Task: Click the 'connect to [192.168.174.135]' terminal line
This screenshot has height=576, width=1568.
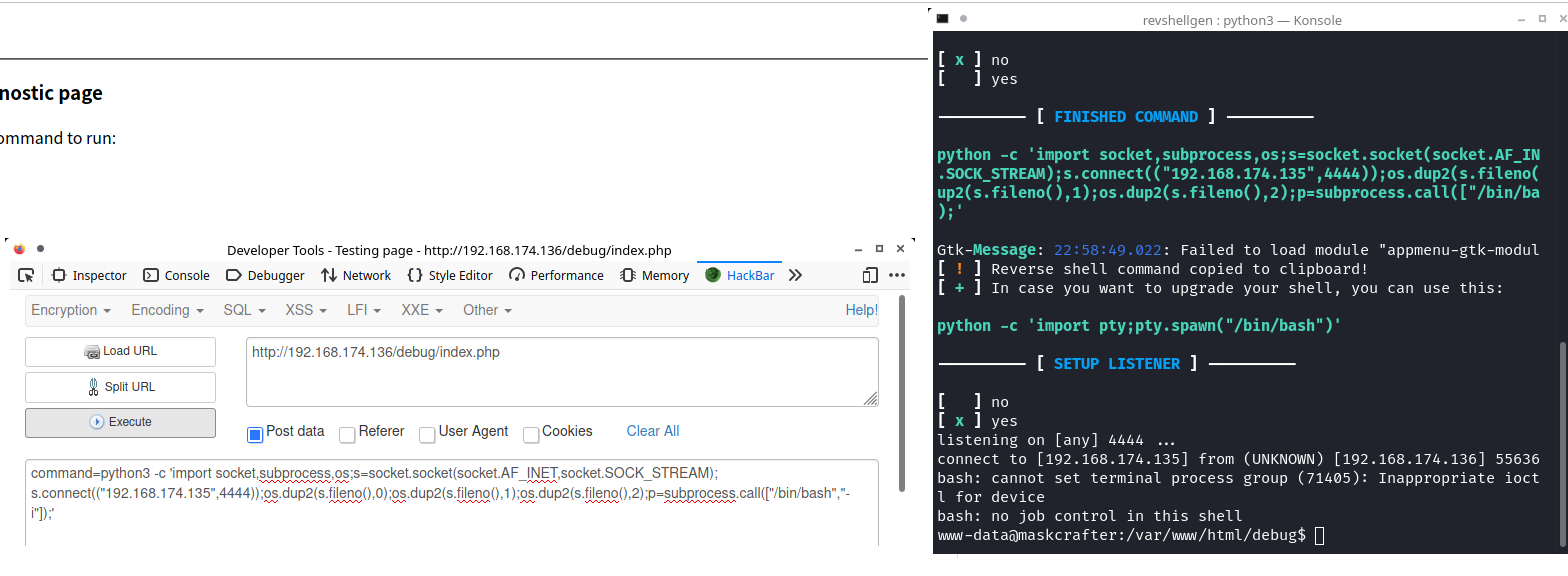Action: (1238, 459)
